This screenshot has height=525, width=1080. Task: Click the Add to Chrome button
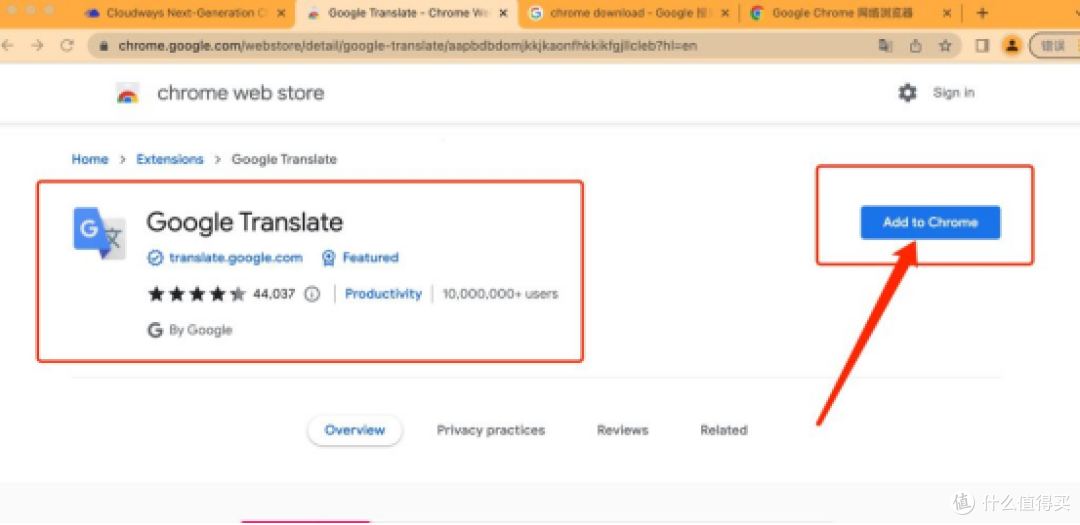pyautogui.click(x=930, y=222)
